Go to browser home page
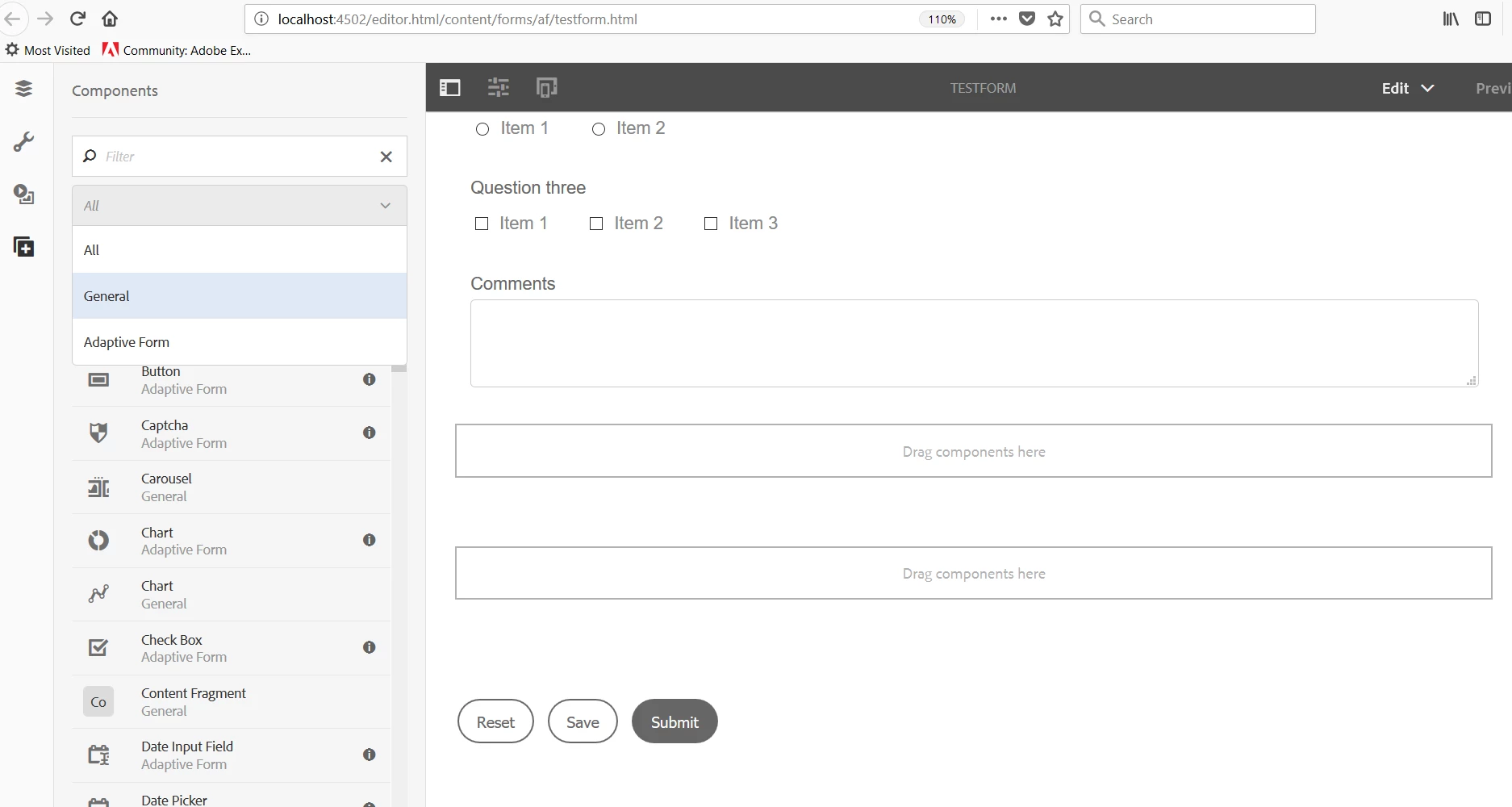Viewport: 1512px width, 807px height. click(x=110, y=19)
